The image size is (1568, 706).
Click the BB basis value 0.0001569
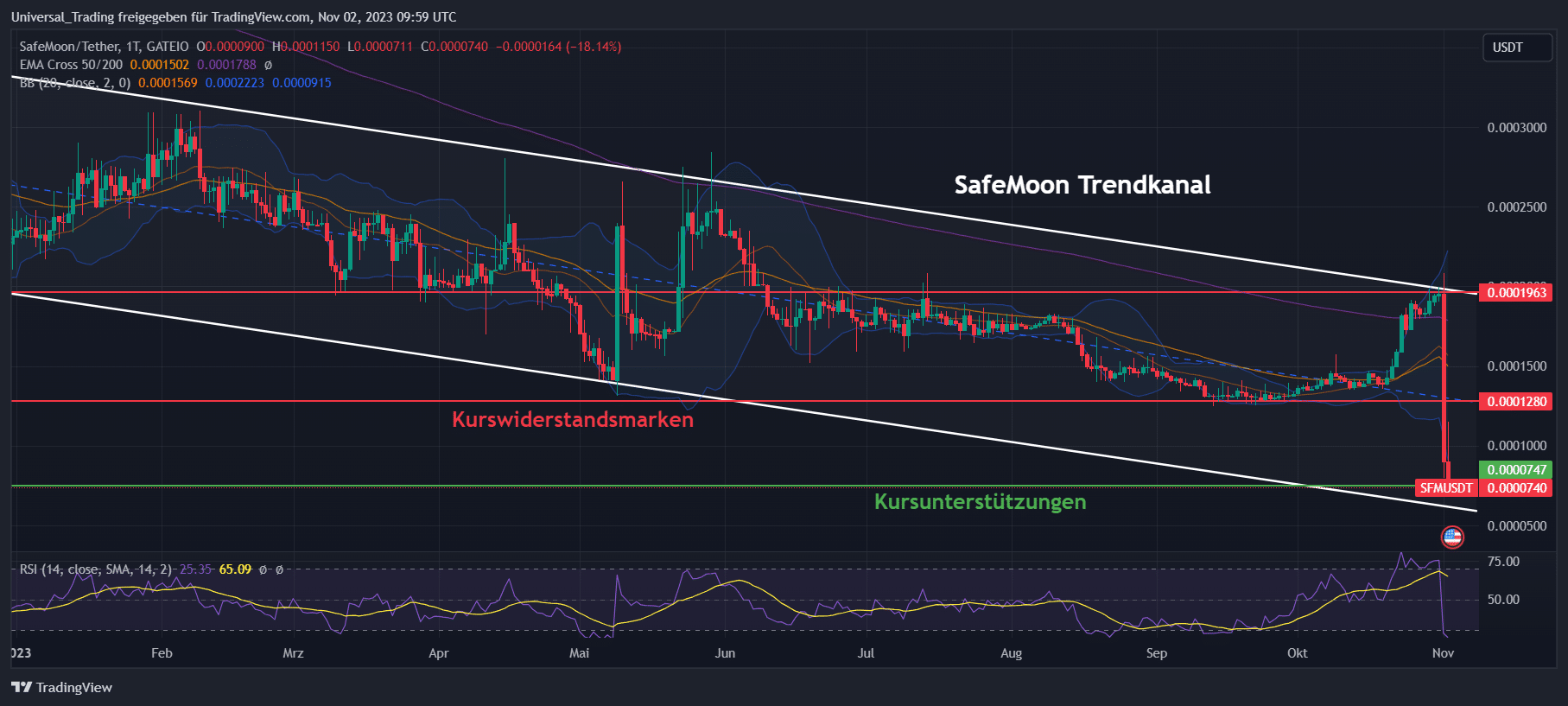tap(168, 83)
